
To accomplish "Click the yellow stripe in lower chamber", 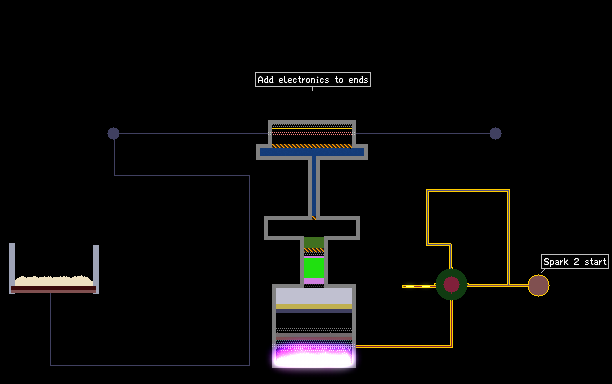I will [x=314, y=306].
